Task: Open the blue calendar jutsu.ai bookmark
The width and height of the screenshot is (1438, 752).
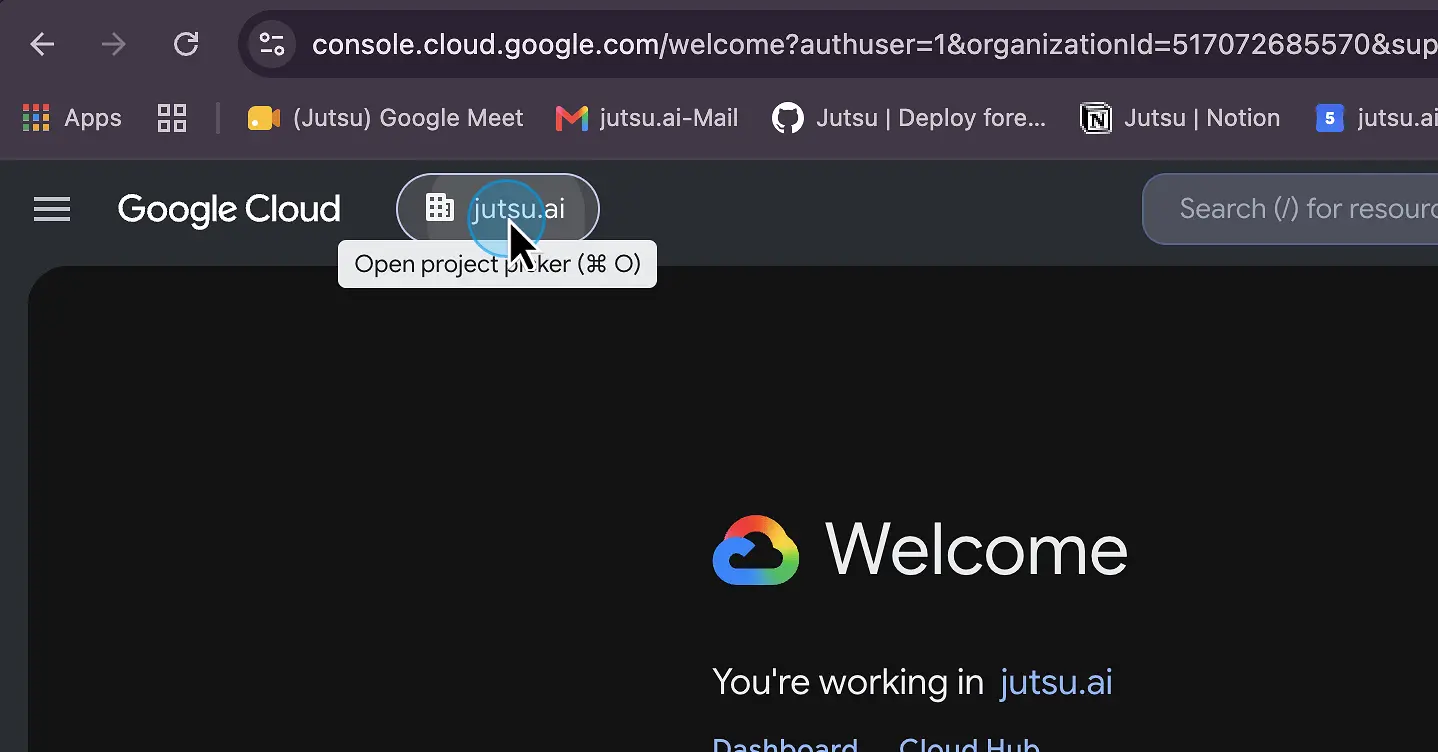Action: click(1376, 118)
